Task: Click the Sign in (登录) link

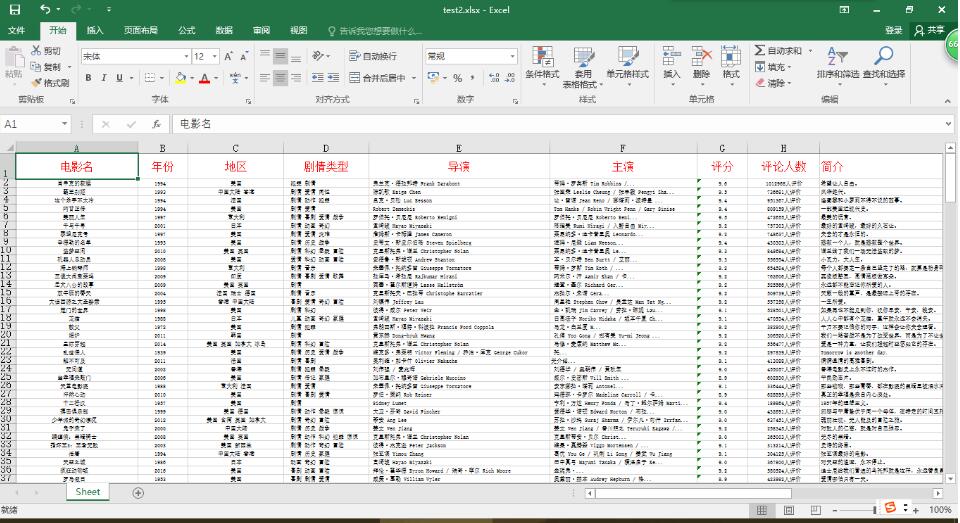Action: click(893, 31)
